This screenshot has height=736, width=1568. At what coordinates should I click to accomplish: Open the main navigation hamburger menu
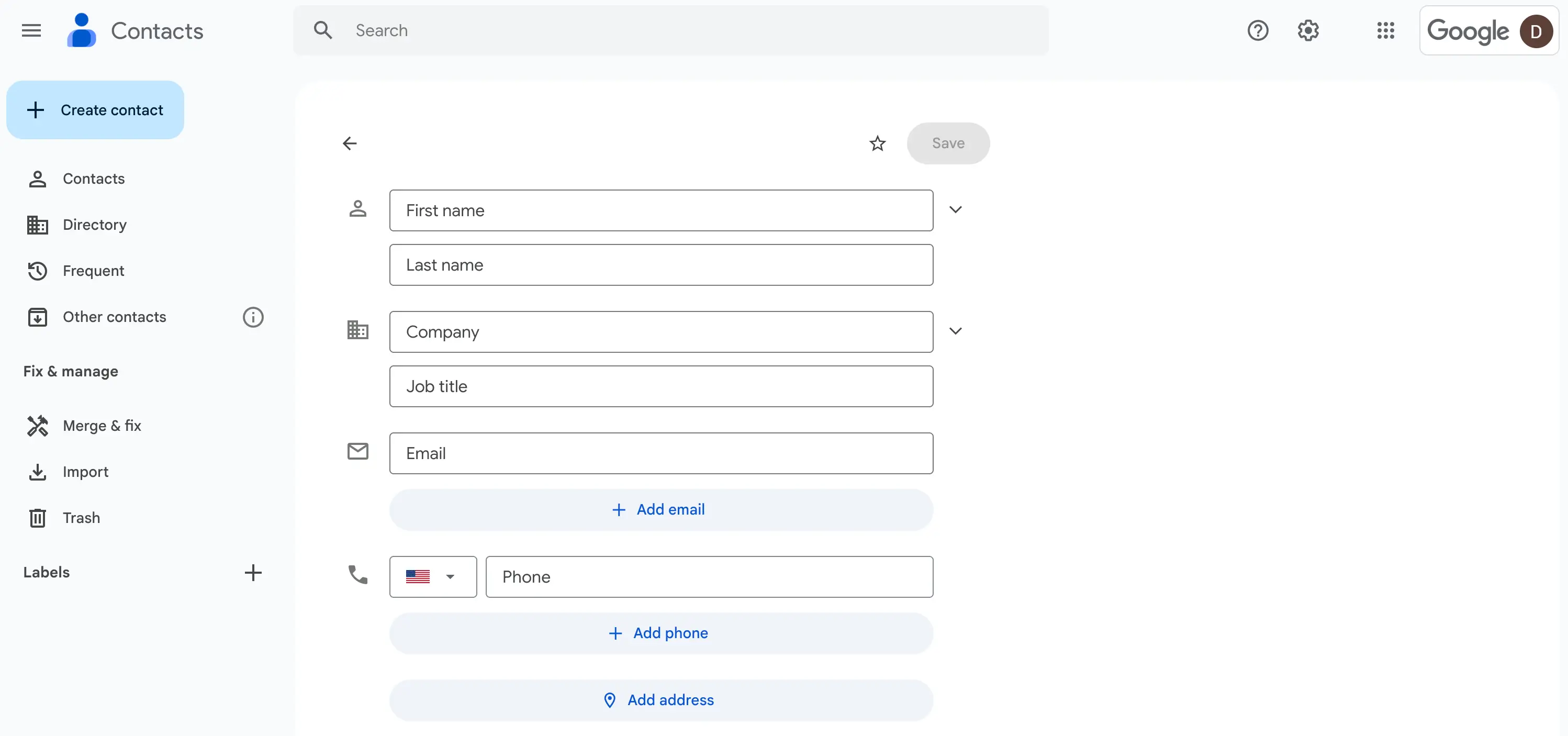(31, 30)
